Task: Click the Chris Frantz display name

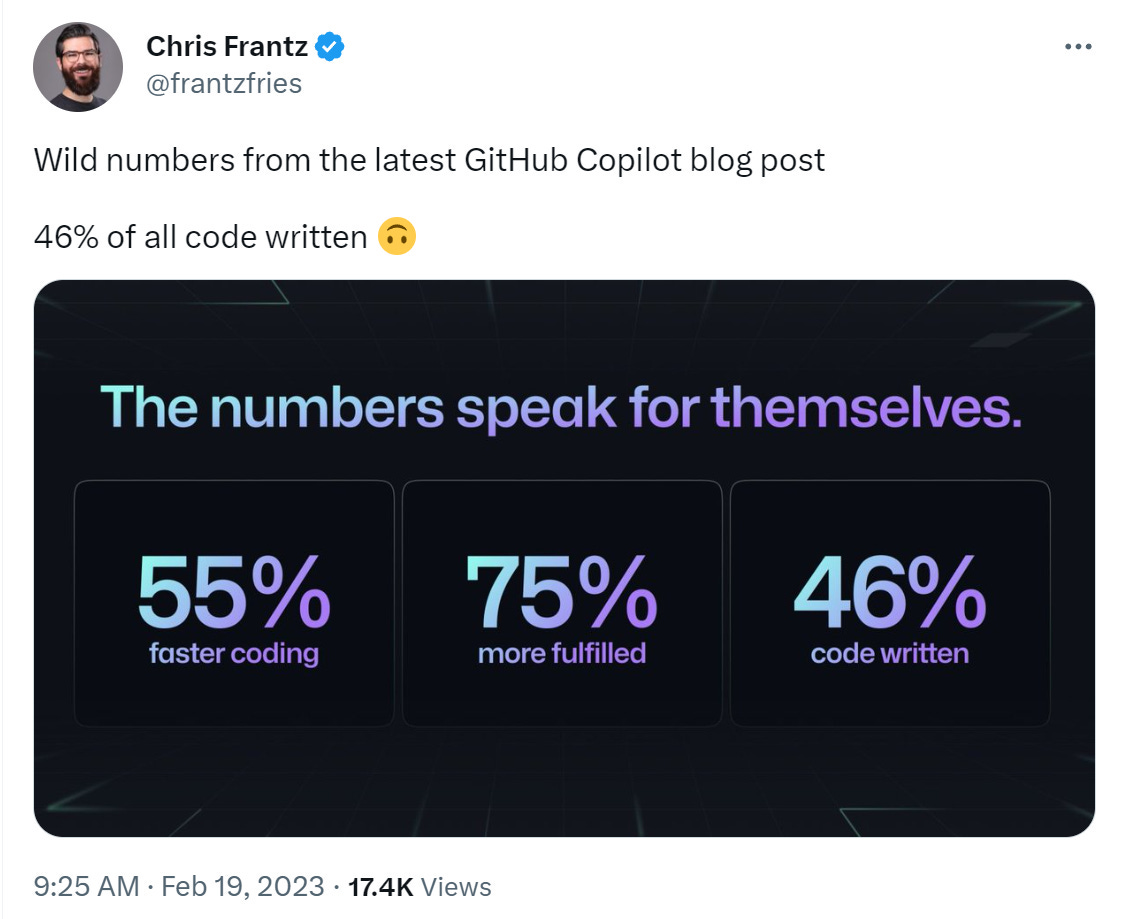Action: click(x=227, y=46)
